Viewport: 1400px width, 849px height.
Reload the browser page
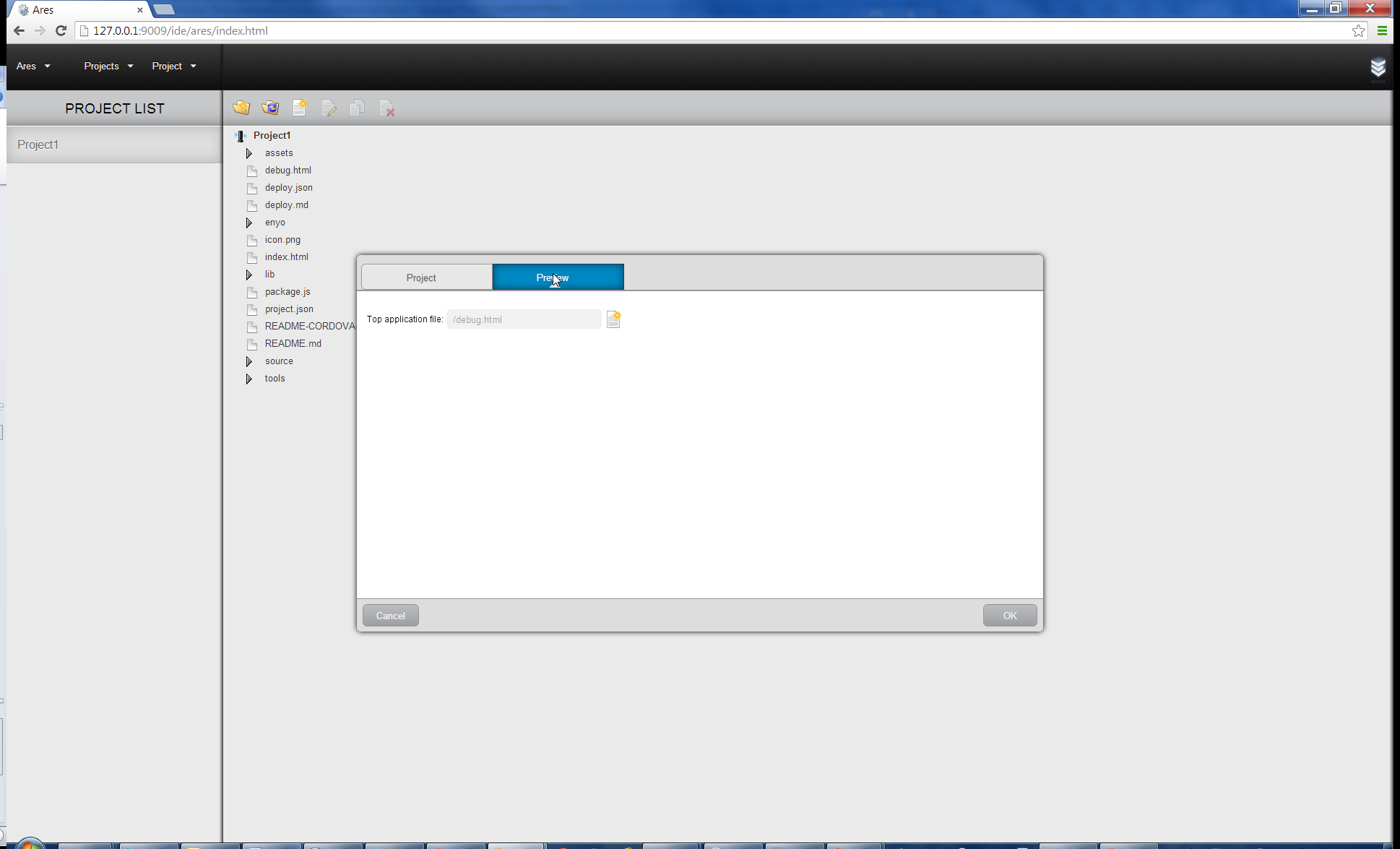click(61, 30)
